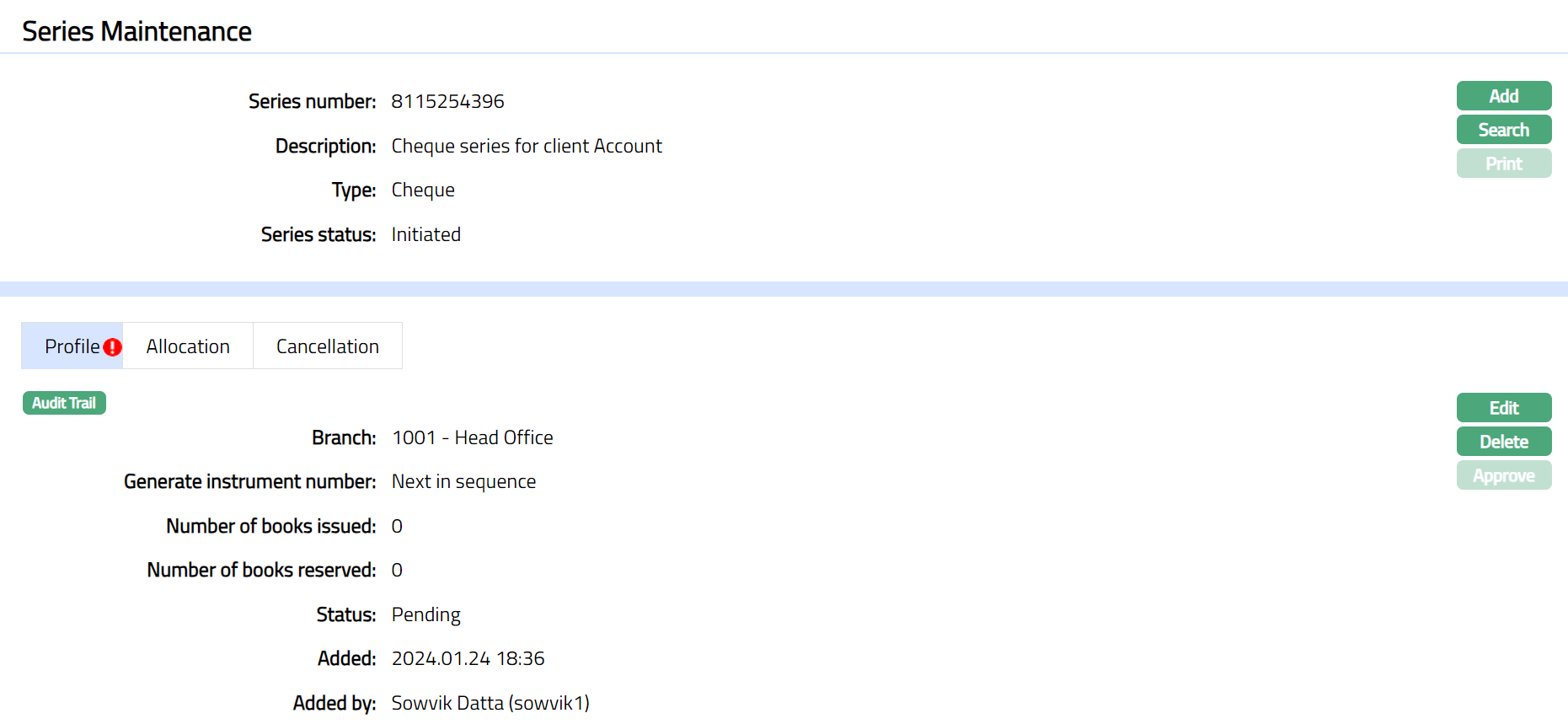Click the Search button

[x=1503, y=130]
